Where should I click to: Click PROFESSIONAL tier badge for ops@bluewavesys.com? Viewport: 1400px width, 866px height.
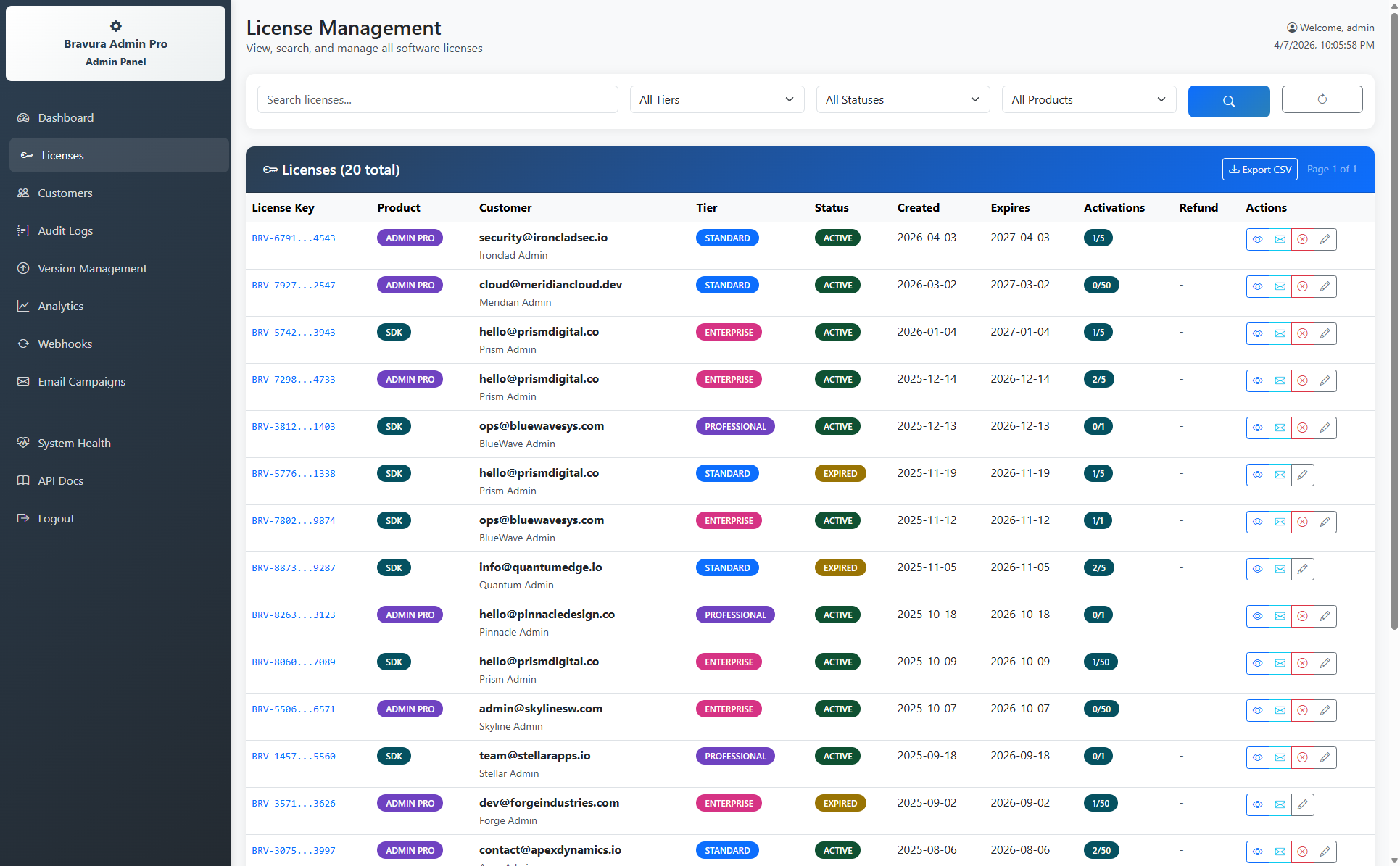pyautogui.click(x=735, y=426)
